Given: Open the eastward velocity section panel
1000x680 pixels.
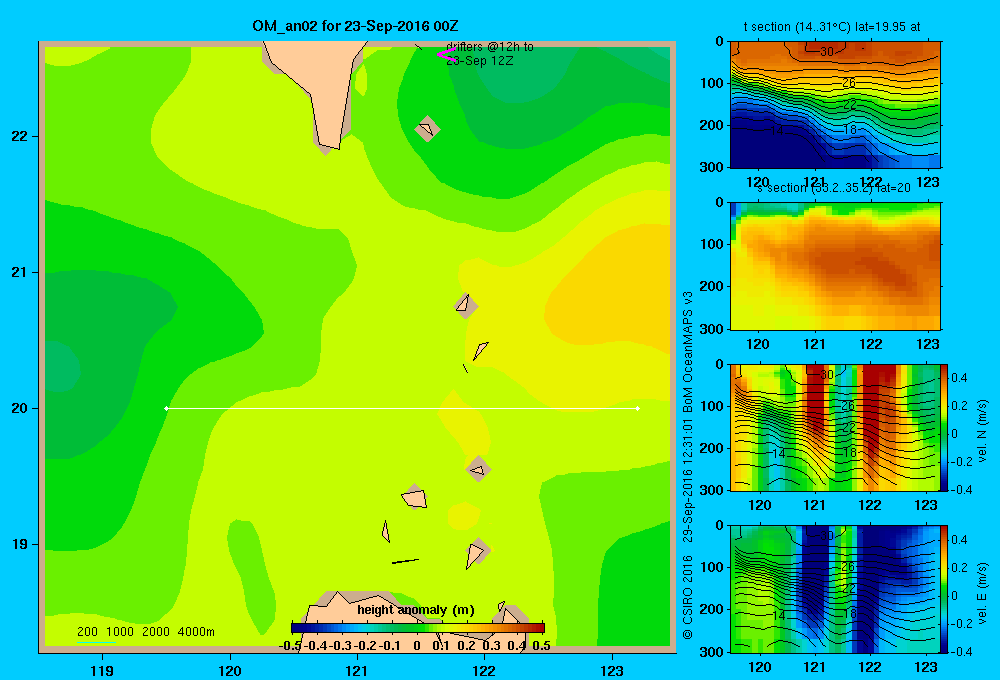Looking at the screenshot, I should 835,589.
